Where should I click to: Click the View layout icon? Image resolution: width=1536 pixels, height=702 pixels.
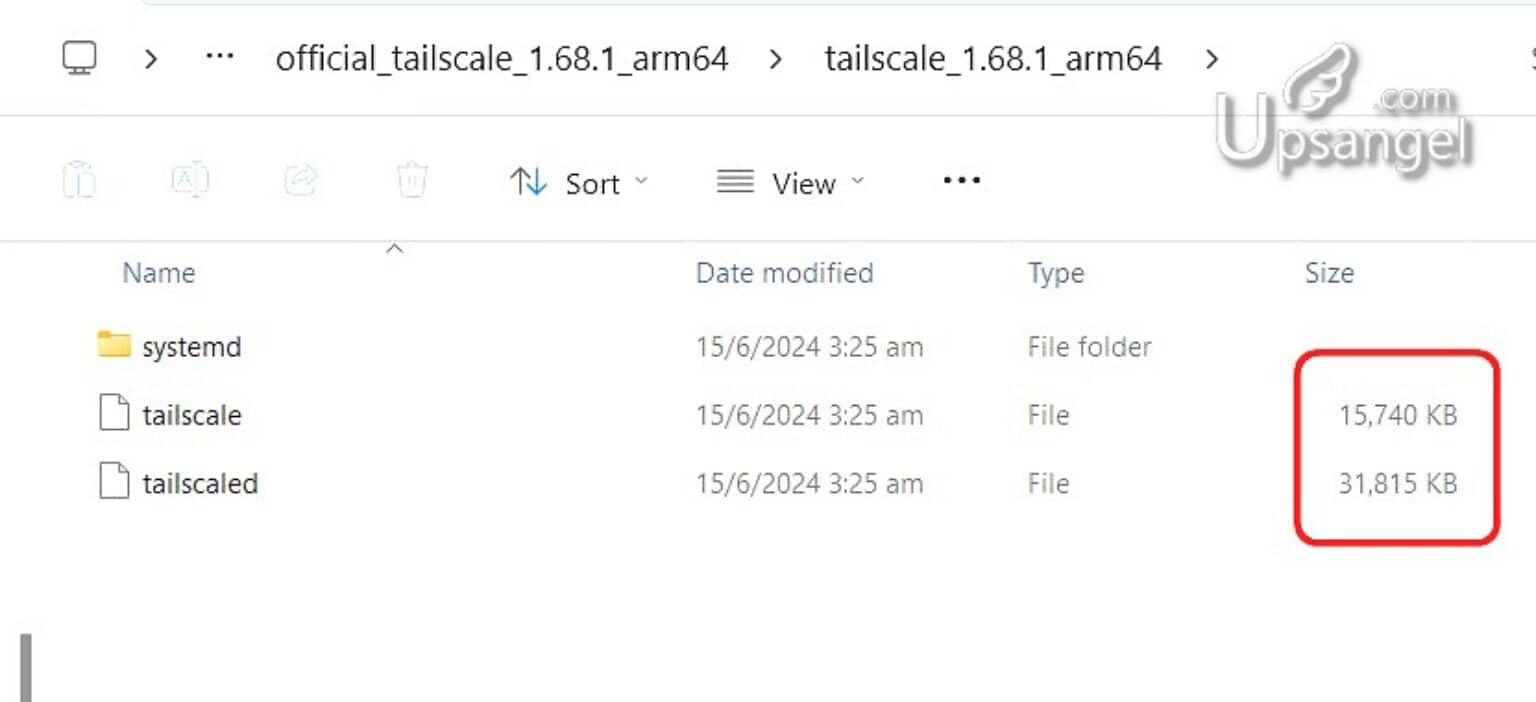point(734,182)
